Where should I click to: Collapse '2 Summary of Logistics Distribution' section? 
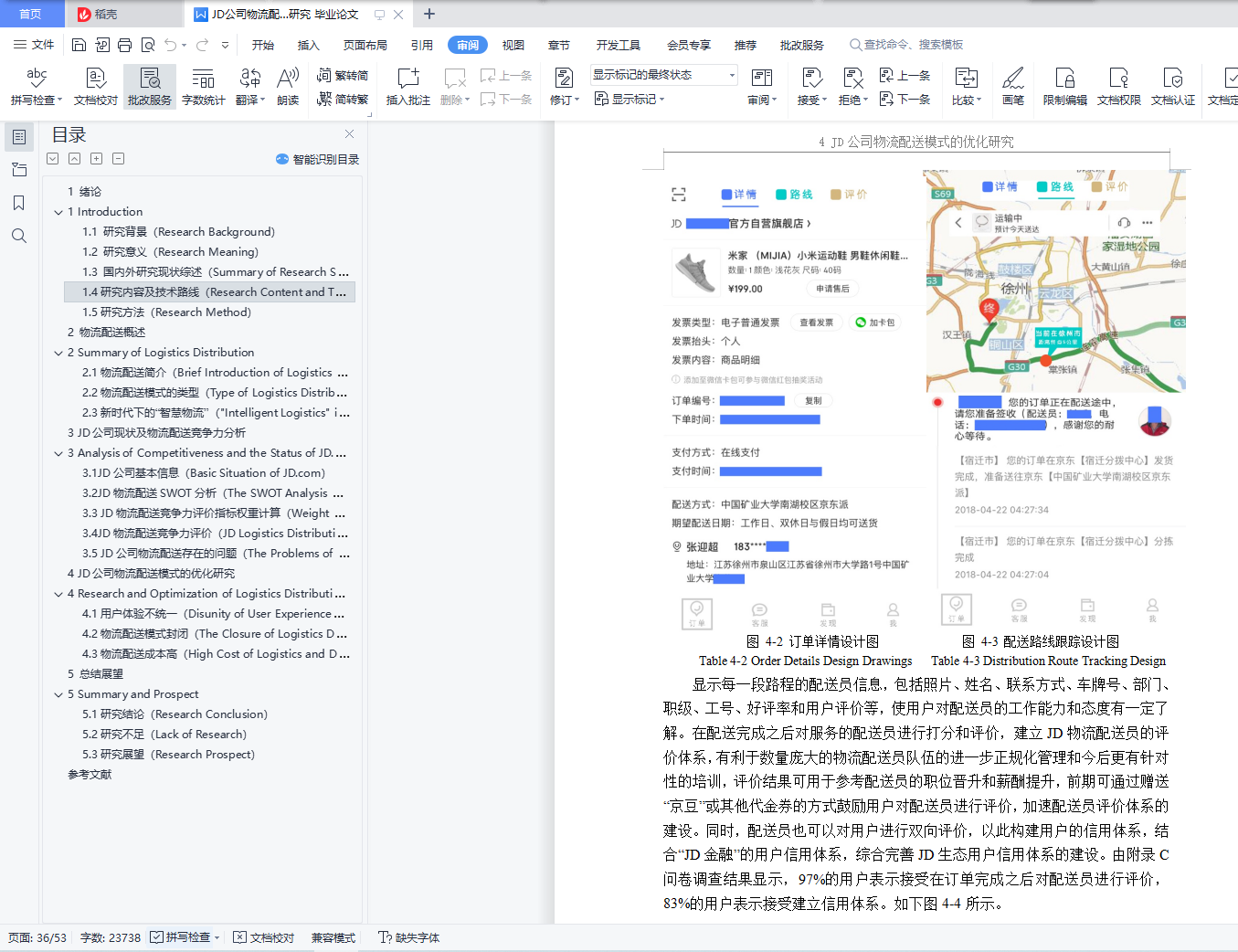pos(58,353)
